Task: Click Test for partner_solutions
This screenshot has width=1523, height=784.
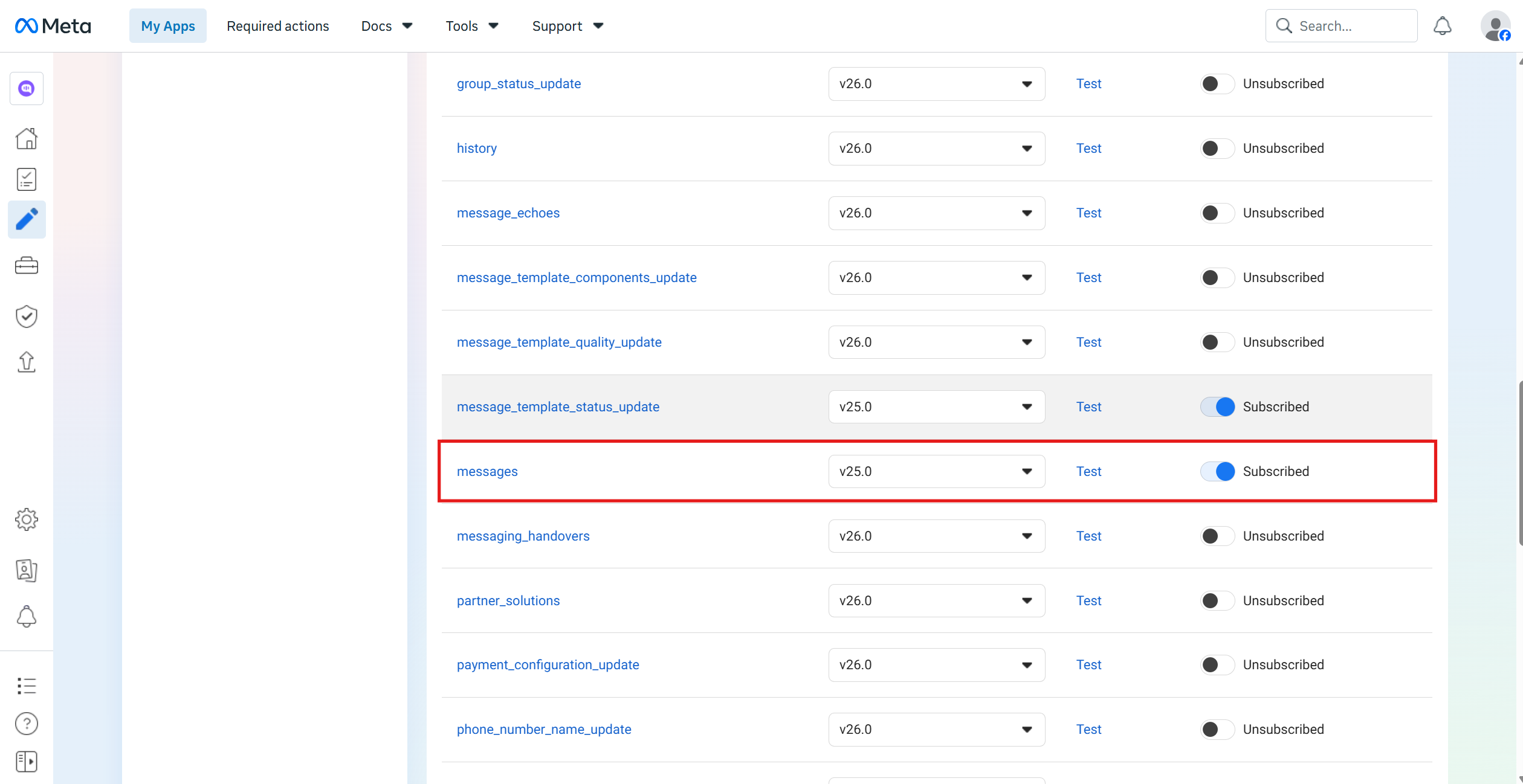Action: point(1088,601)
